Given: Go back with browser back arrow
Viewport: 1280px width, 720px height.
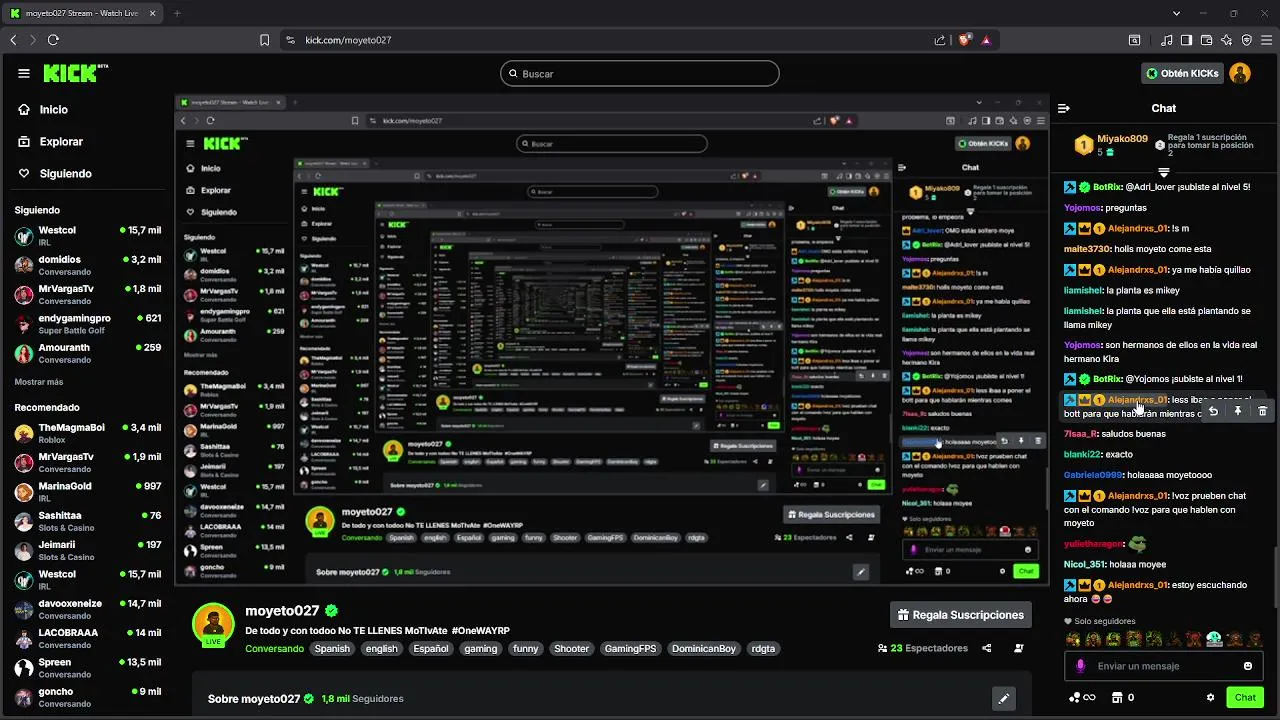Looking at the screenshot, I should coord(13,40).
